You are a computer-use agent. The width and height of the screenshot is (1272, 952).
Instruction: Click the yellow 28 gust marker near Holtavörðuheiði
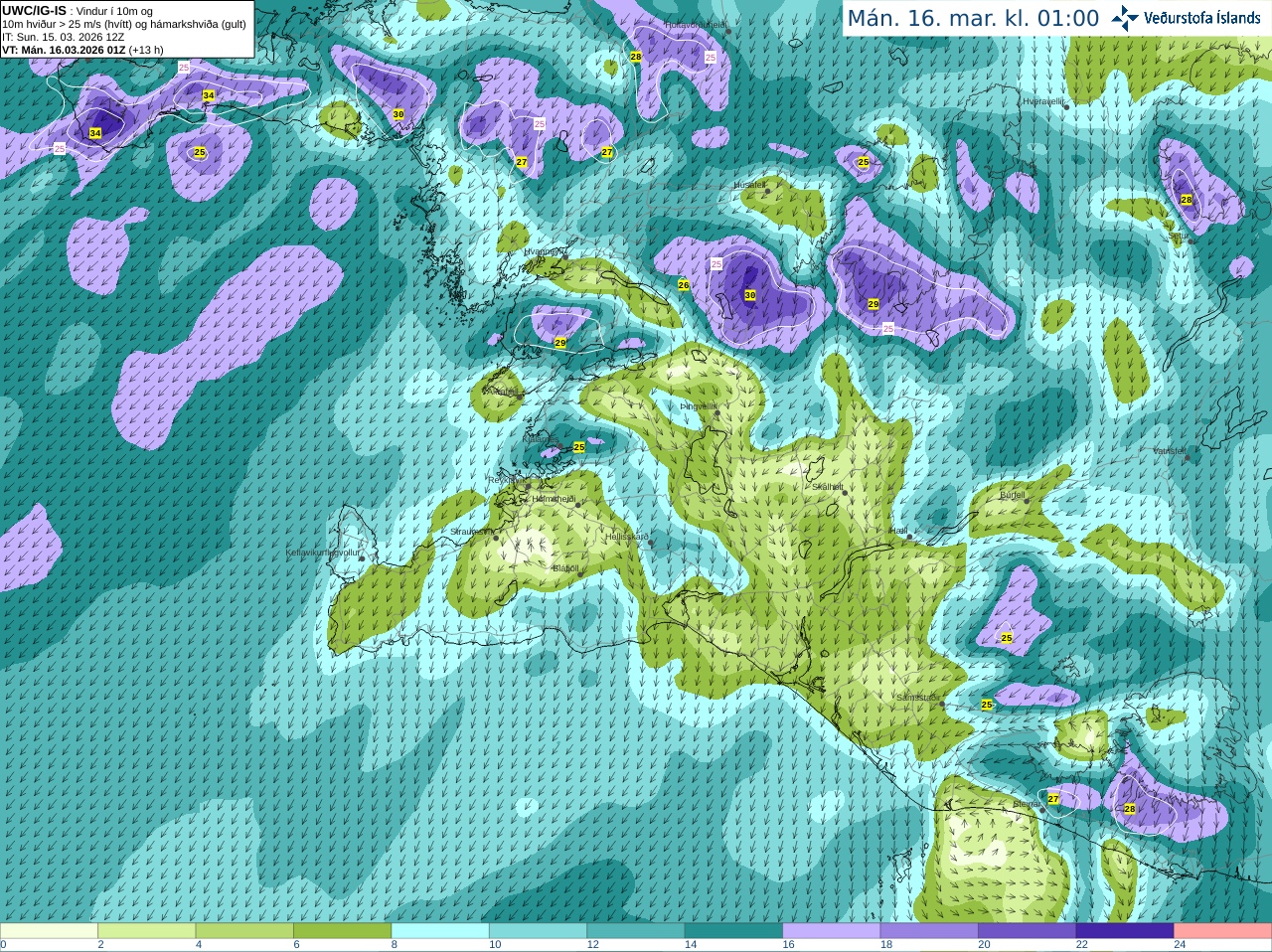[x=635, y=57]
